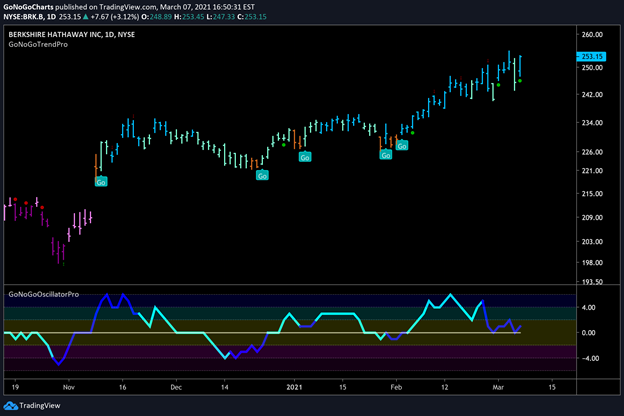
Task: Click the late-January Go badge near 226.00
Action: click(386, 155)
